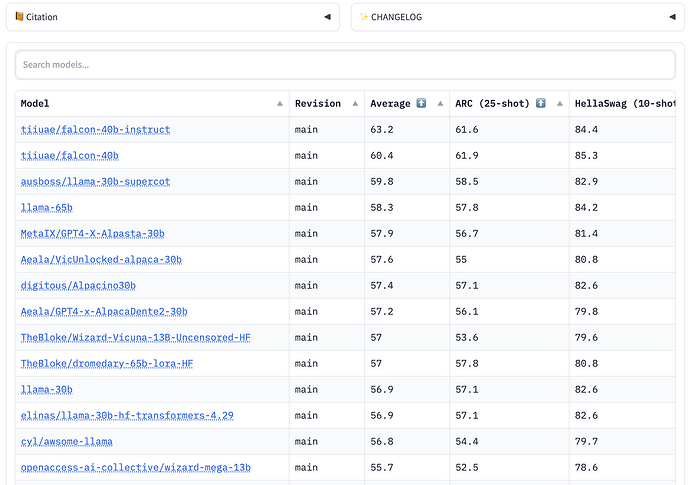Open the tiiuae/falcon-40b-instruct model link

pos(95,129)
